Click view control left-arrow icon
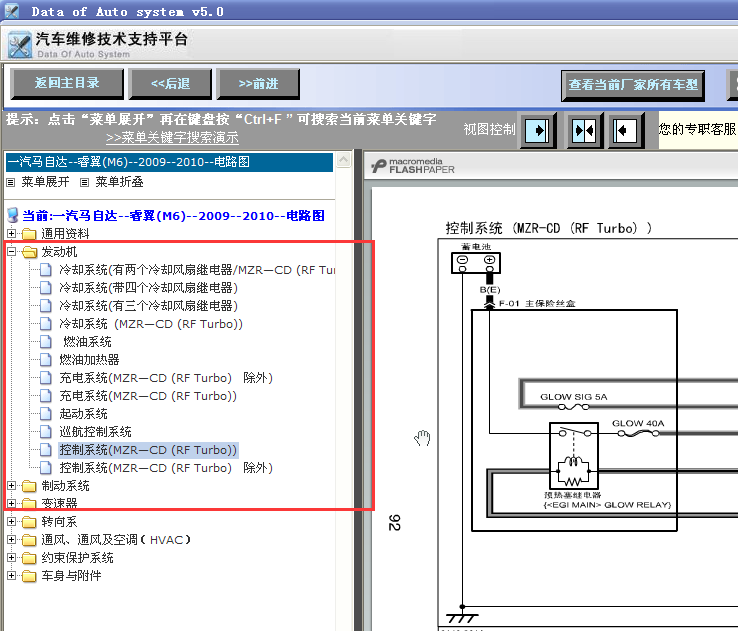The height and width of the screenshot is (631, 738). coord(626,130)
